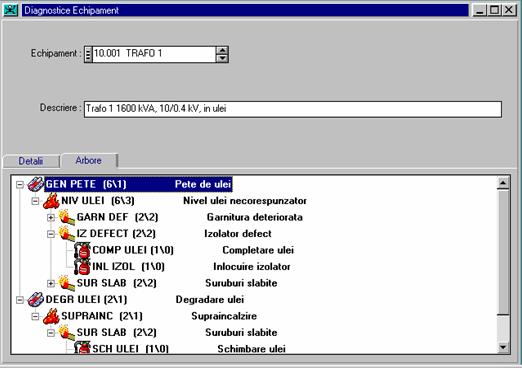Click the 'Pete de ulei' description text

tap(203, 184)
